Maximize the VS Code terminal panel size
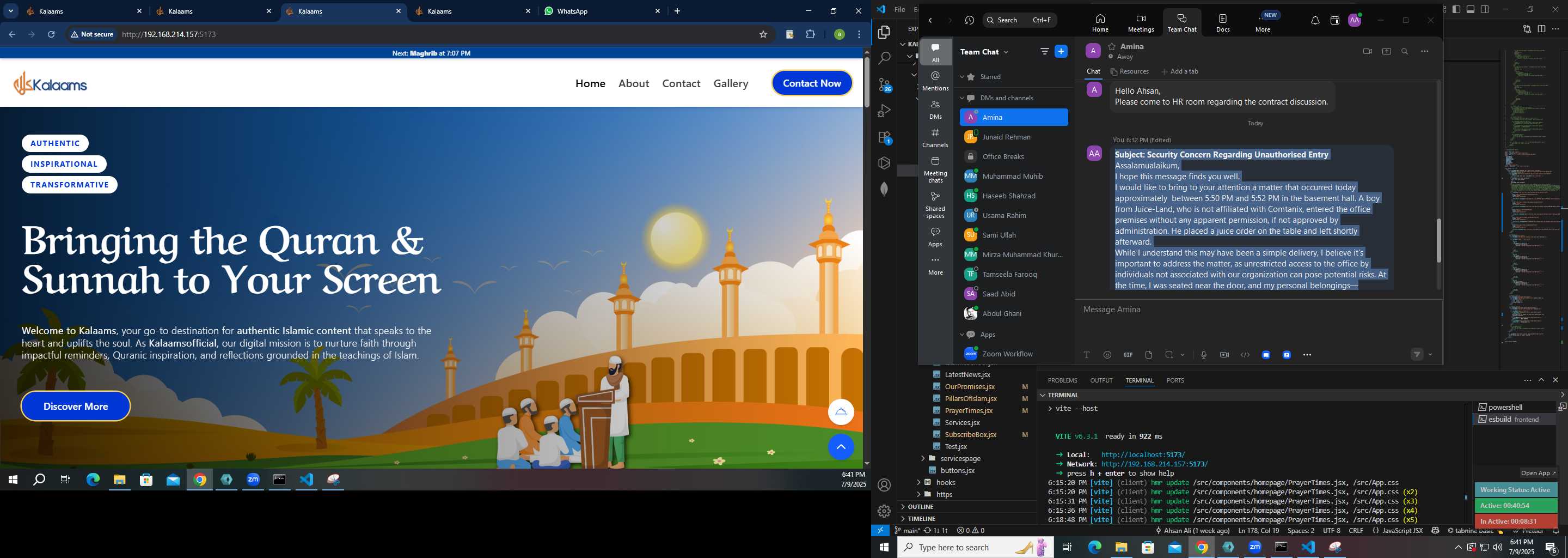The width and height of the screenshot is (1568, 558). [x=1541, y=380]
